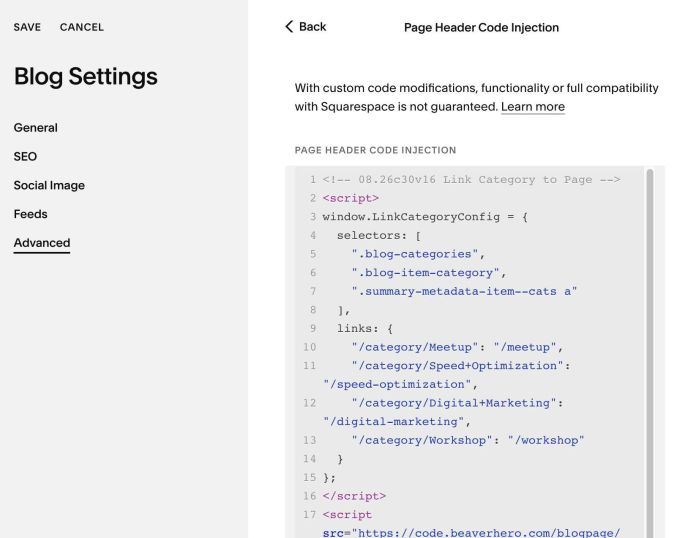Click line number 10 in gutter
This screenshot has height=538, width=700.
coord(309,347)
